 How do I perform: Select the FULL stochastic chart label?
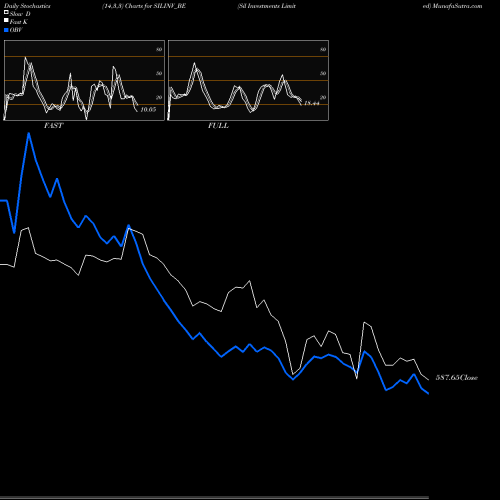(x=218, y=126)
